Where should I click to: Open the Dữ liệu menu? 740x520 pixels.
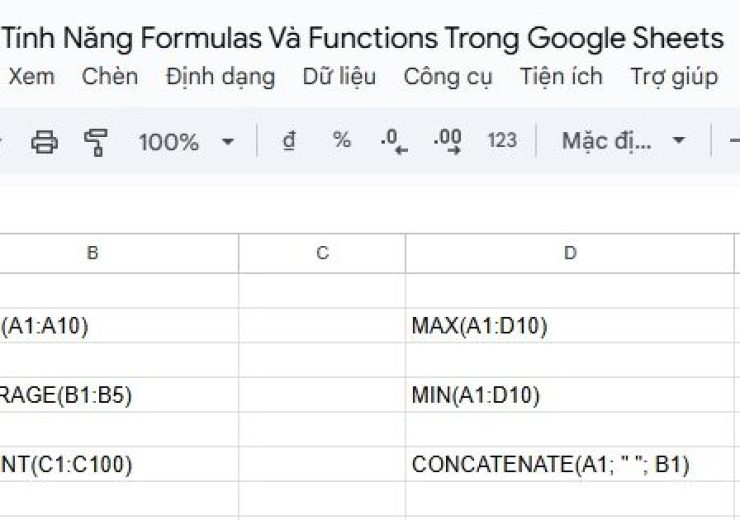pyautogui.click(x=339, y=76)
